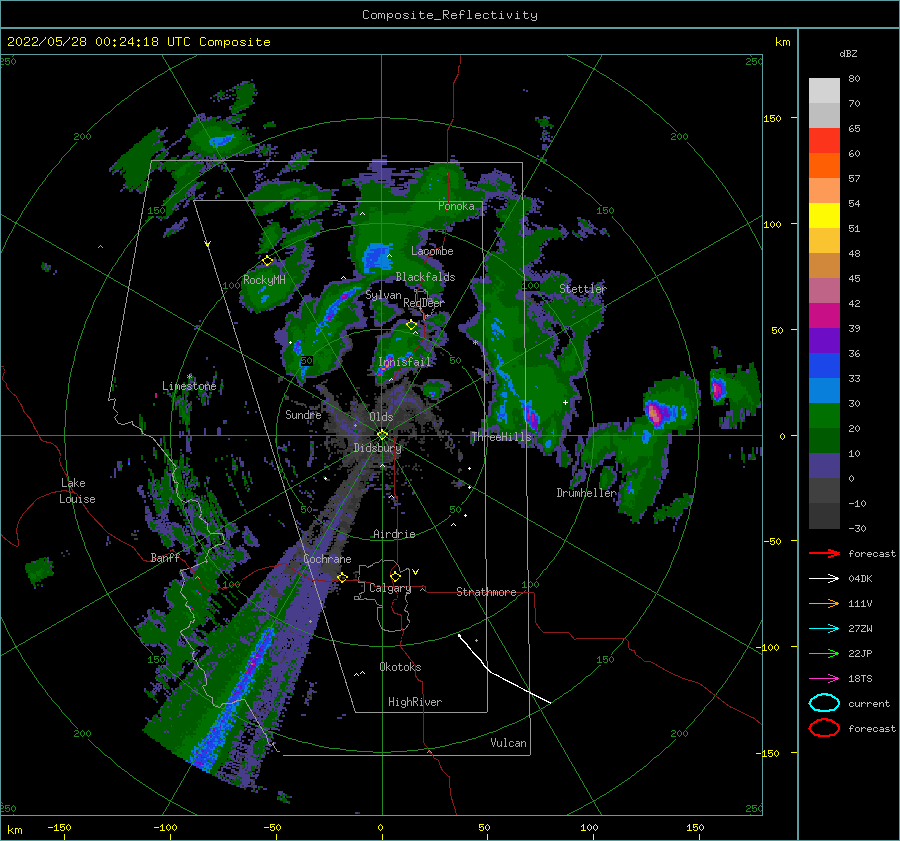The height and width of the screenshot is (841, 900).
Task: Click the 2022/05/28 00:24:18 UTC timestamp
Action: (x=99, y=42)
